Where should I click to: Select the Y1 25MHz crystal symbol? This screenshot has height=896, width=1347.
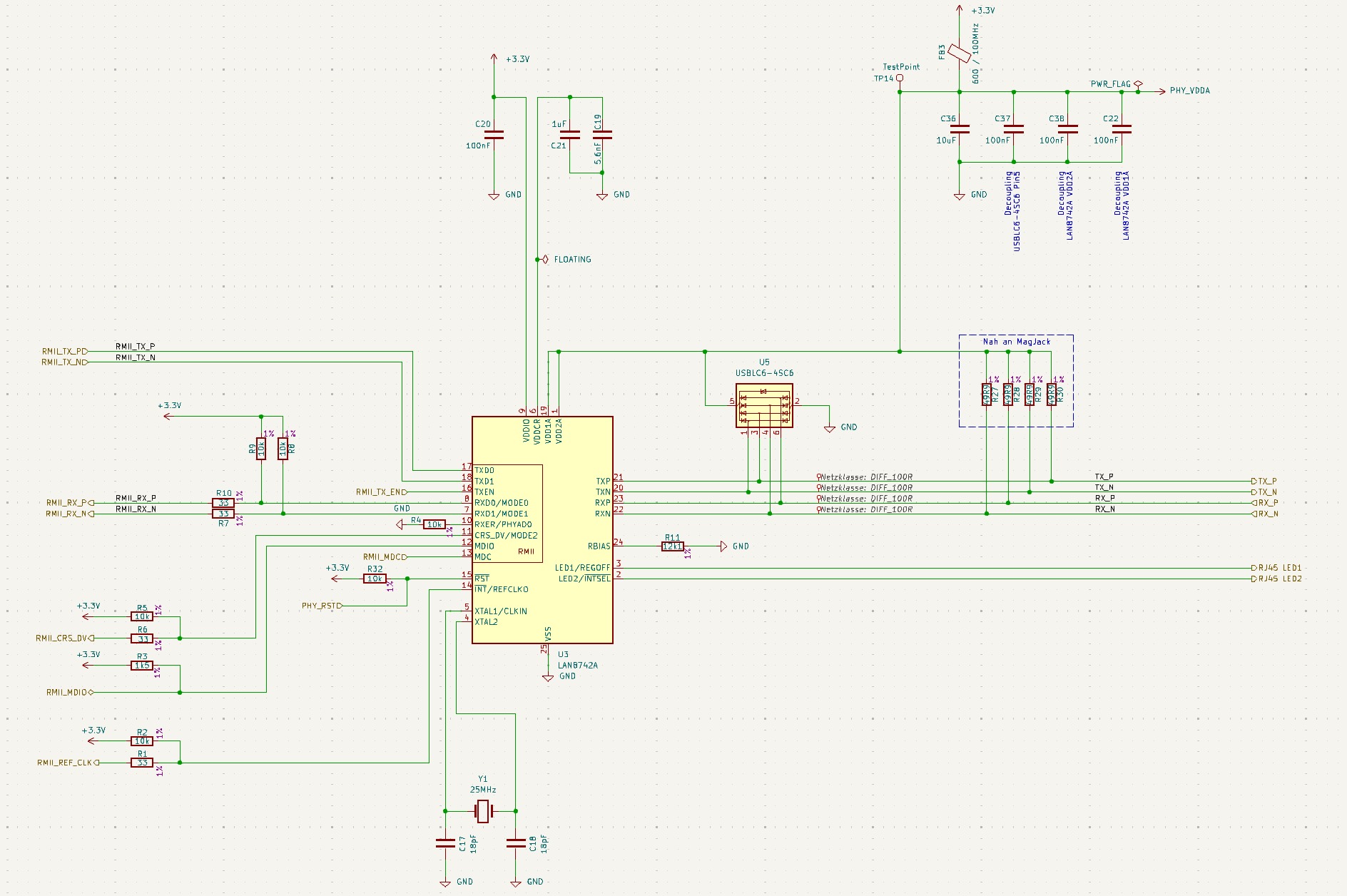coord(483,811)
